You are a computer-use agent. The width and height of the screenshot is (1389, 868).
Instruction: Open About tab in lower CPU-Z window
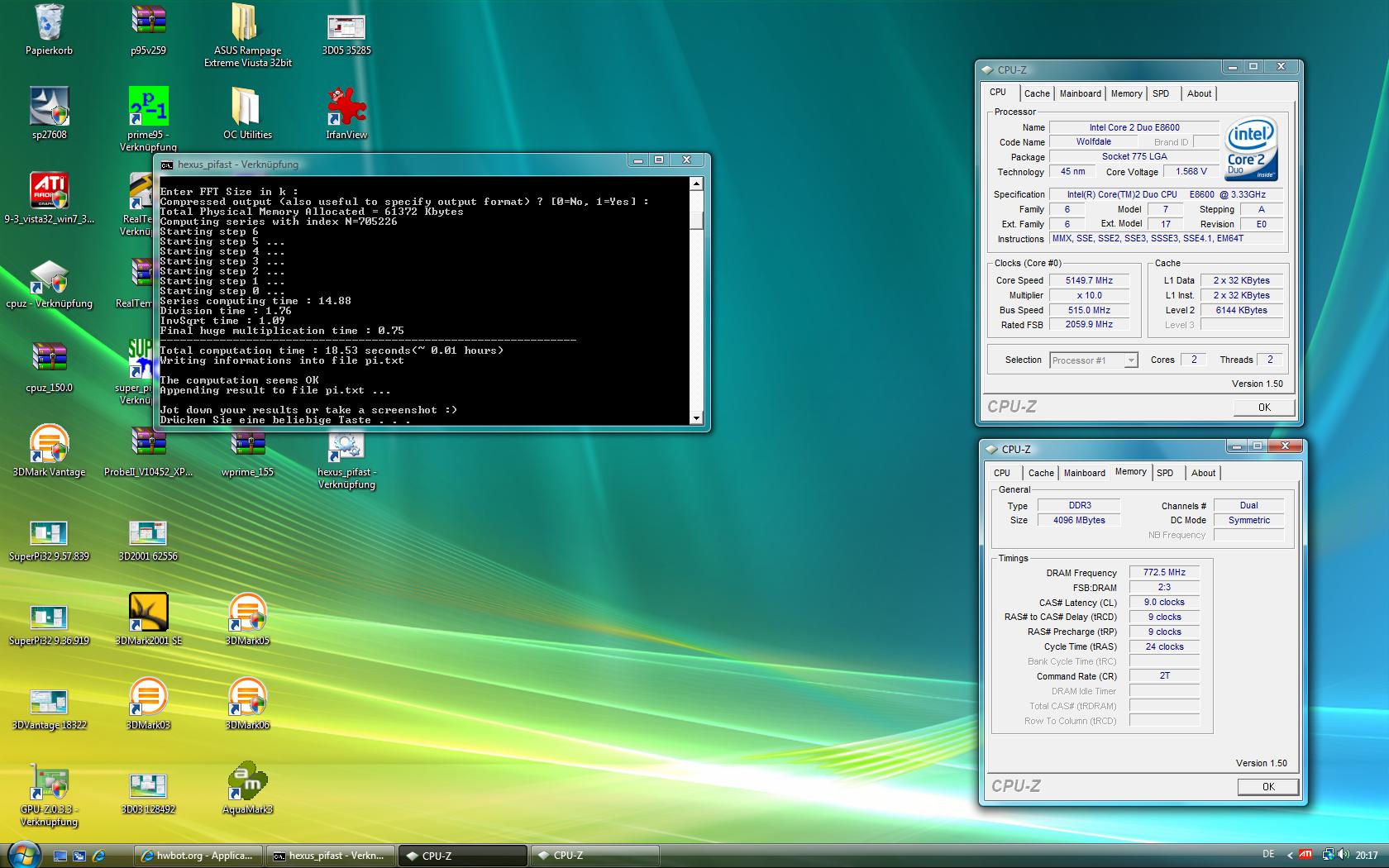click(1203, 473)
